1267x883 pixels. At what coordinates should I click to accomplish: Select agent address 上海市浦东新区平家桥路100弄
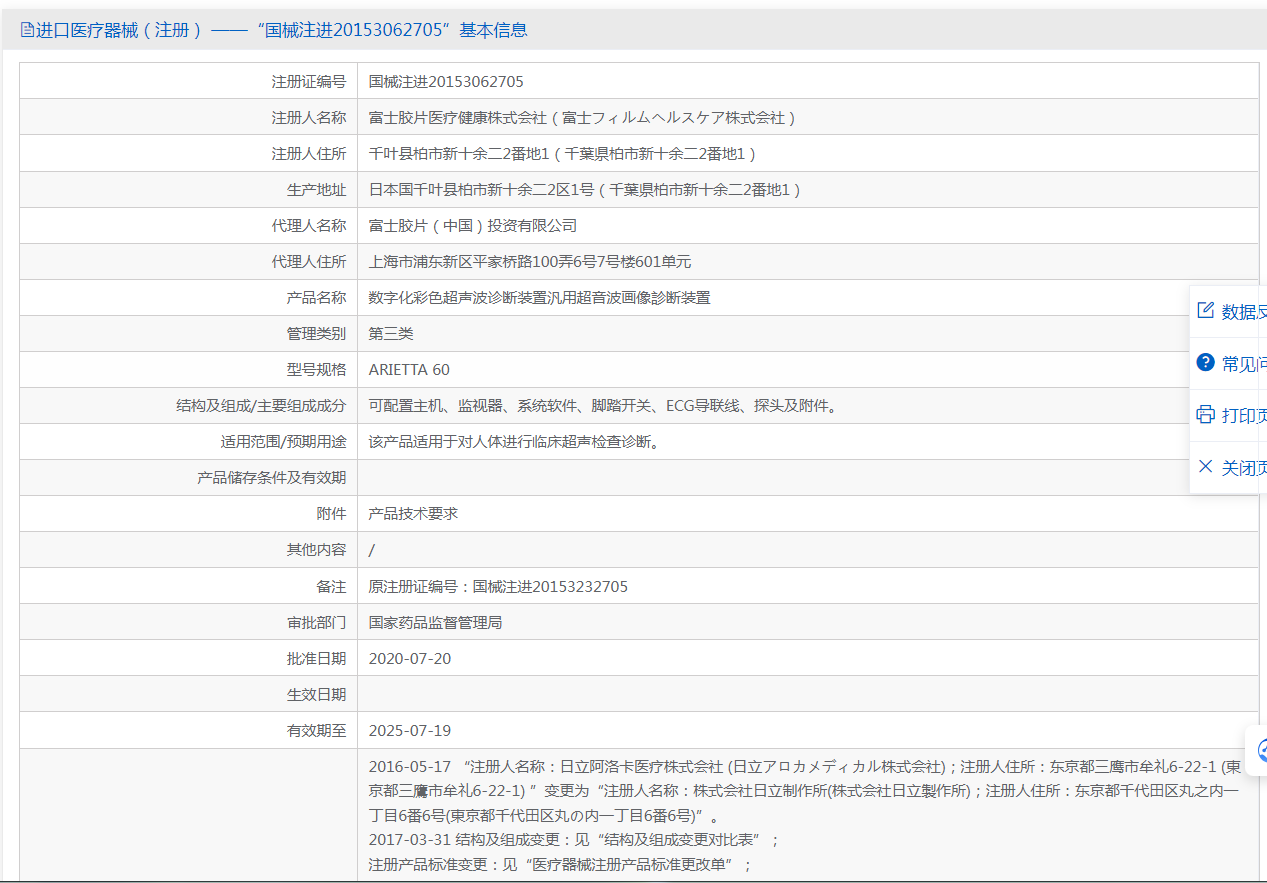(530, 262)
